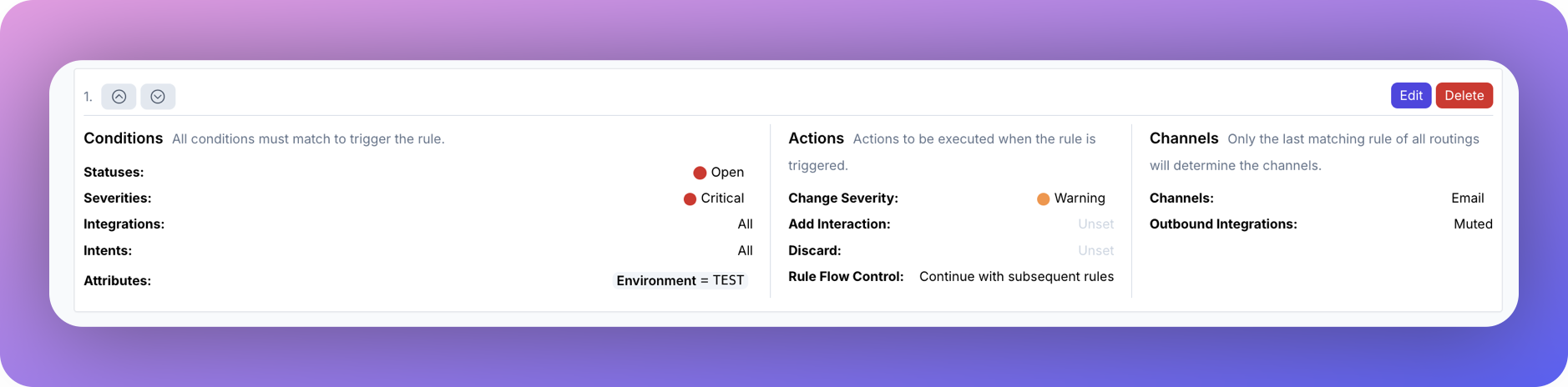Click the red Open status dot

point(700,173)
